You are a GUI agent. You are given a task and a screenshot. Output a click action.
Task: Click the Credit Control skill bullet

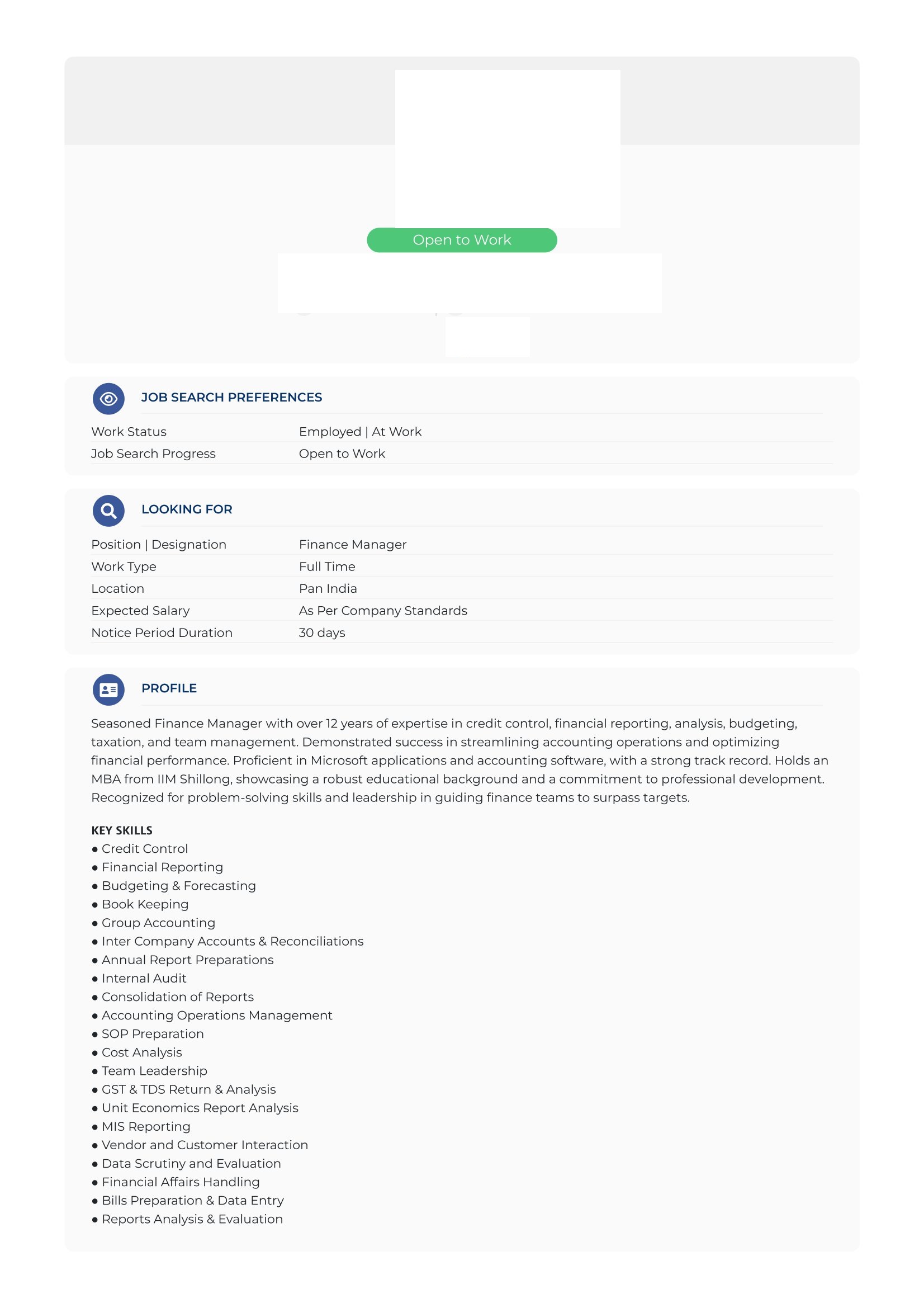140,849
